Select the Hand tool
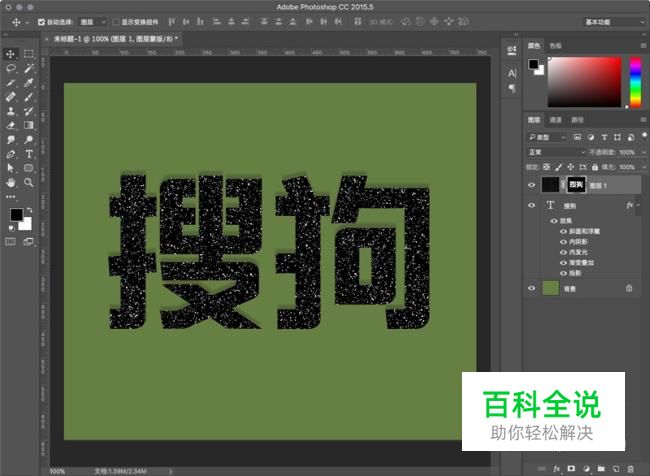650x476 pixels. click(x=10, y=182)
